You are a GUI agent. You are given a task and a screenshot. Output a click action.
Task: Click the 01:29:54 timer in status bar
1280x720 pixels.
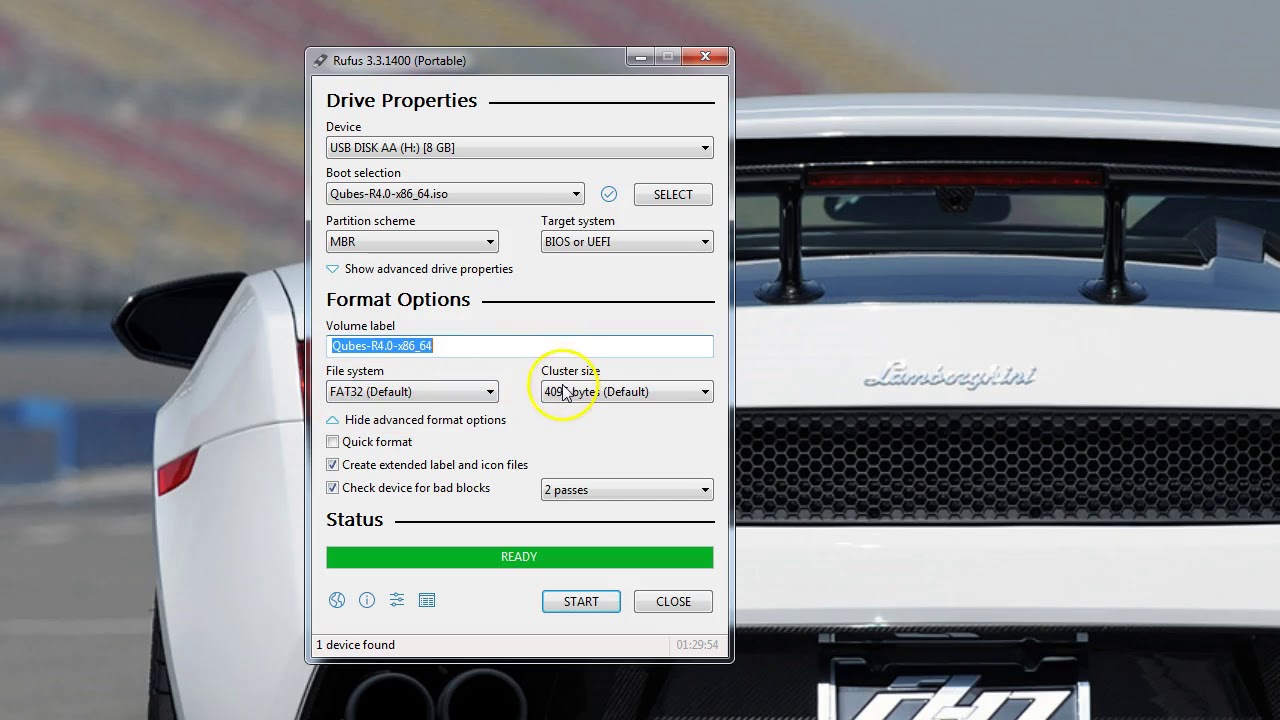tap(697, 645)
